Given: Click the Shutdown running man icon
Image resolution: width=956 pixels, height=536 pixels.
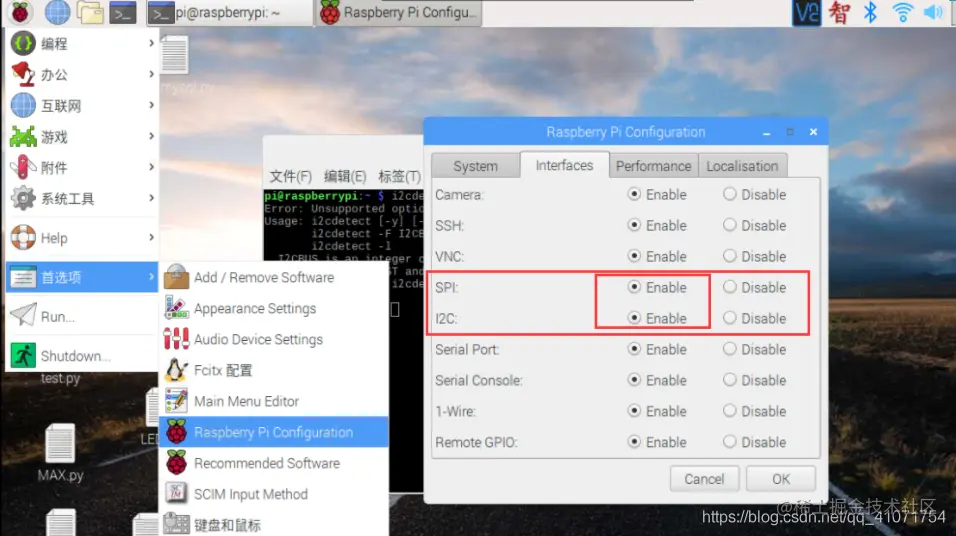Looking at the screenshot, I should (23, 356).
